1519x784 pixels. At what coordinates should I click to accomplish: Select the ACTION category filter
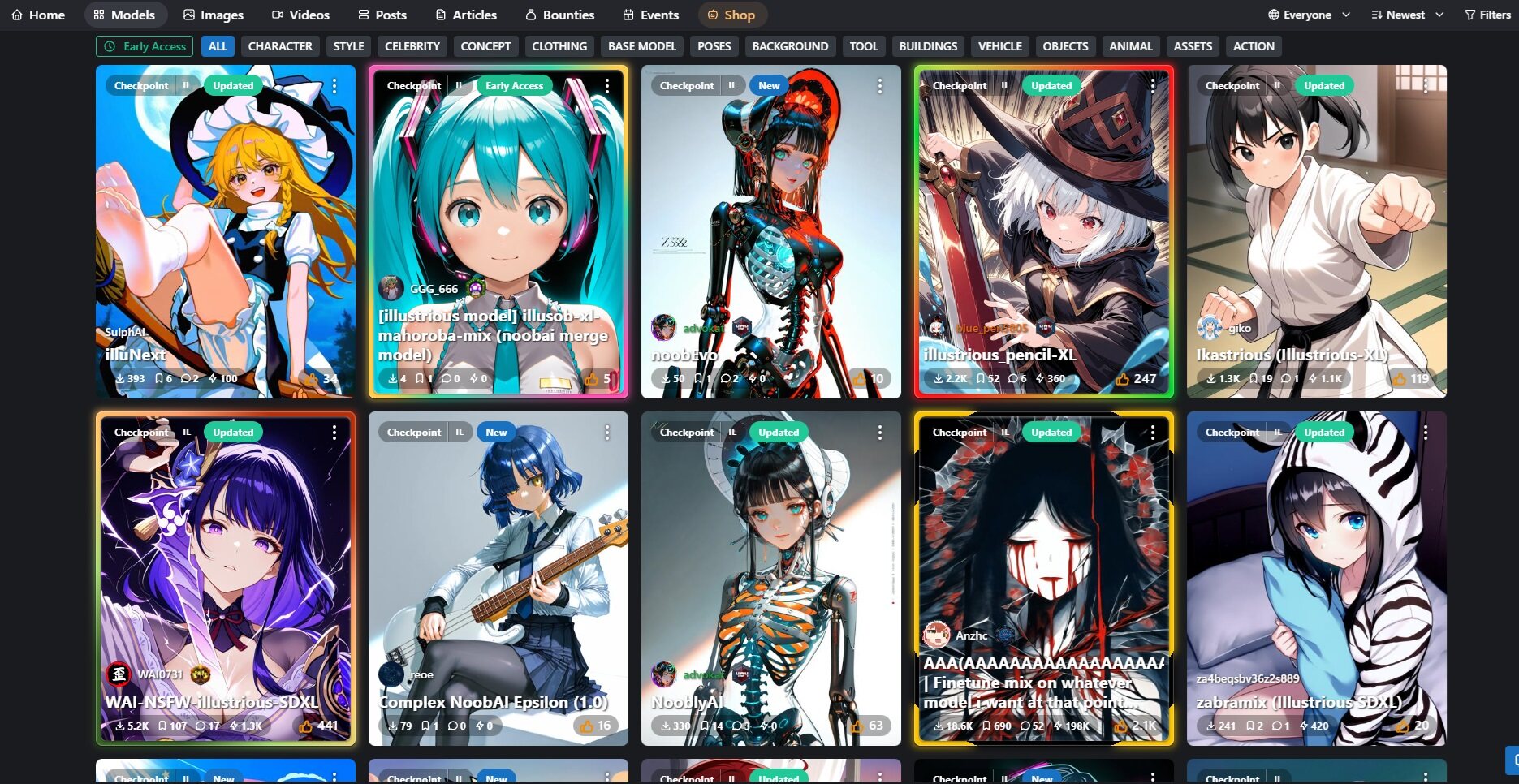(1254, 46)
